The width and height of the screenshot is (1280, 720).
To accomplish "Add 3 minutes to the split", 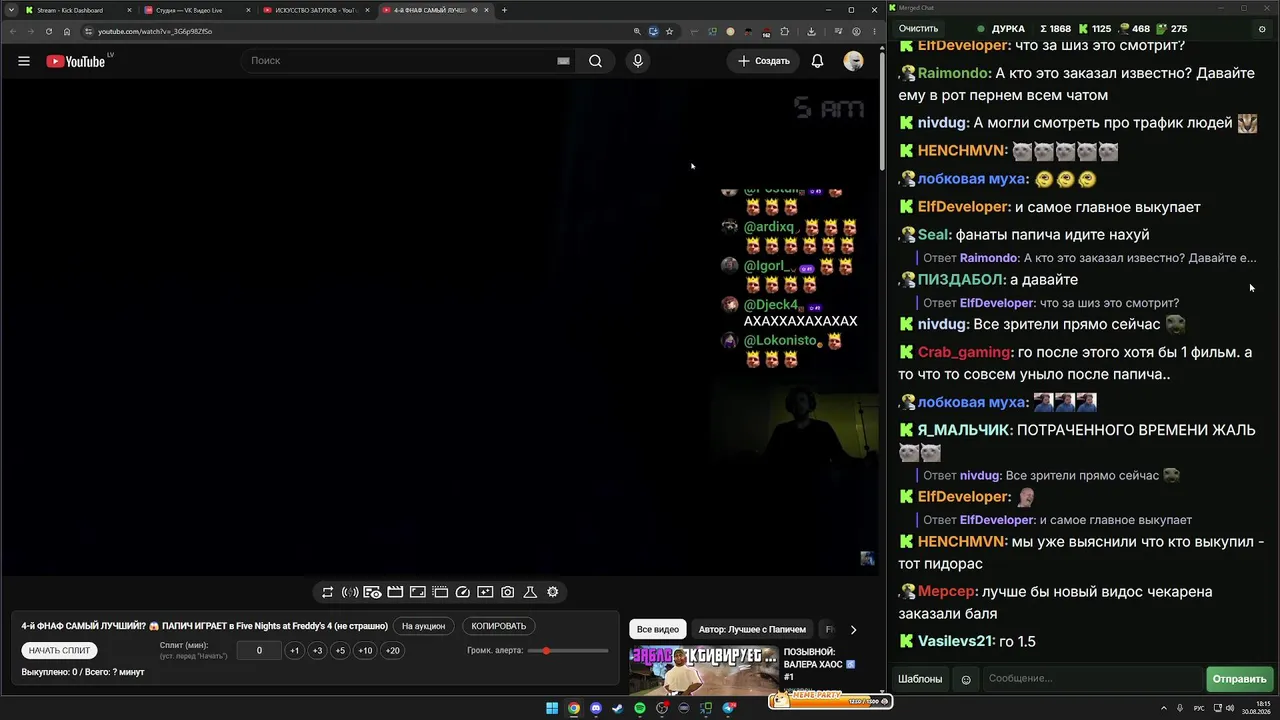I will [x=317, y=650].
